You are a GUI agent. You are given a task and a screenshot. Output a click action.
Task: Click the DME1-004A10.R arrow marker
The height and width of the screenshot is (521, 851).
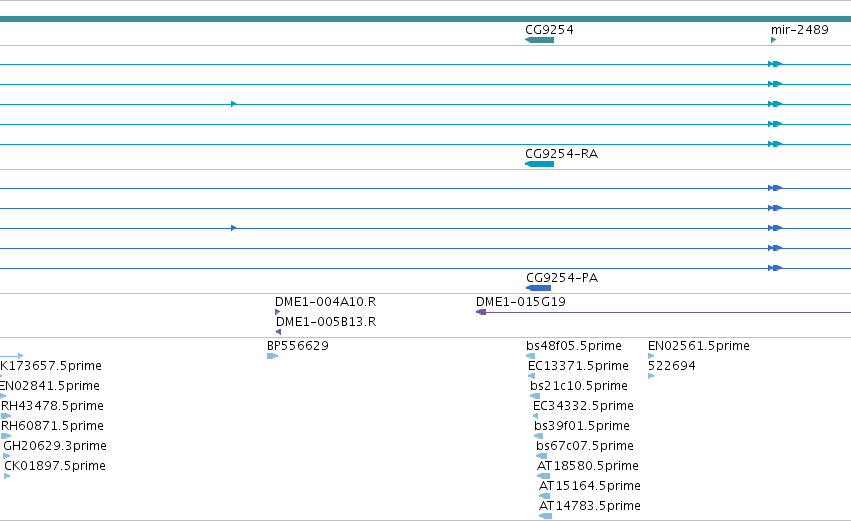click(277, 312)
